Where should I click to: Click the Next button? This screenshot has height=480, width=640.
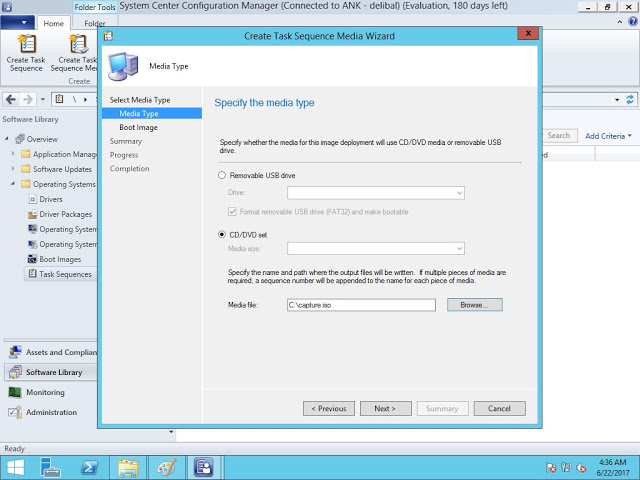click(x=384, y=408)
